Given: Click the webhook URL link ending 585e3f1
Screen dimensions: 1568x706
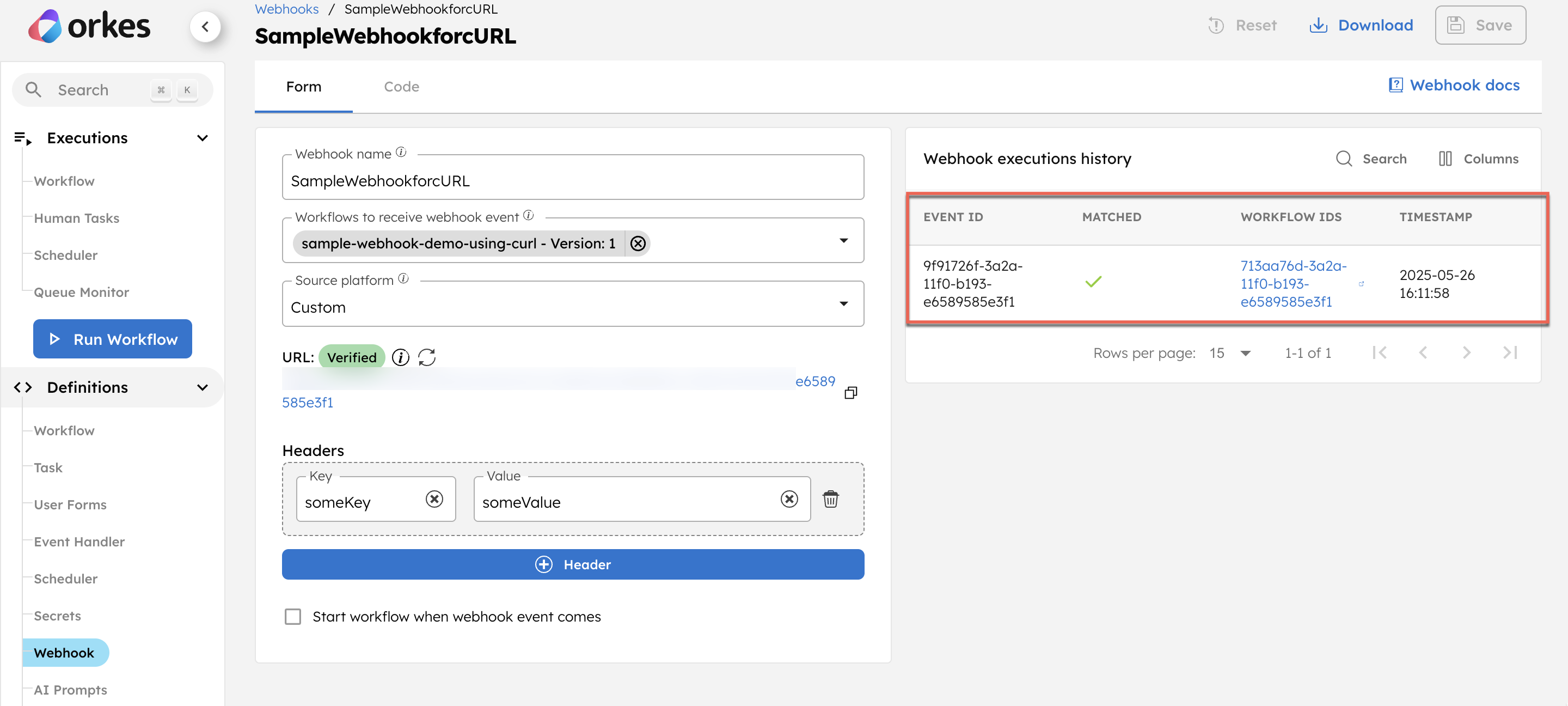Looking at the screenshot, I should point(308,403).
